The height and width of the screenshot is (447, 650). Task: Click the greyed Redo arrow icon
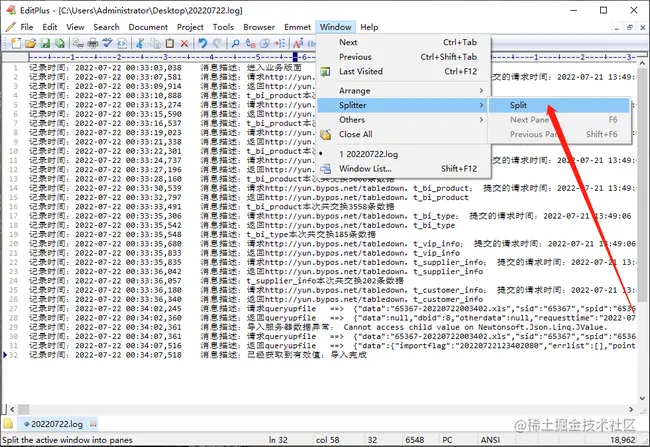click(217, 43)
